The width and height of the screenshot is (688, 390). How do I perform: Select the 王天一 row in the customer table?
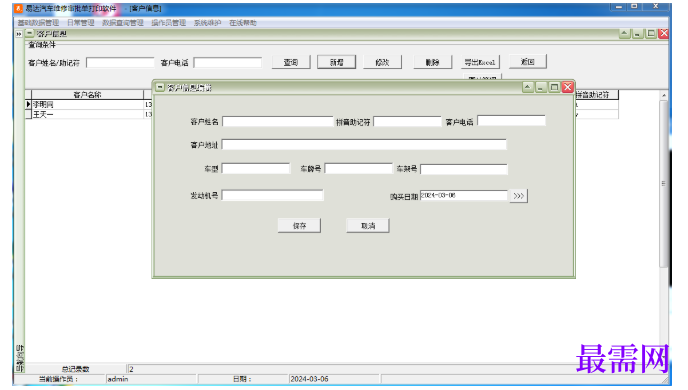coord(88,114)
